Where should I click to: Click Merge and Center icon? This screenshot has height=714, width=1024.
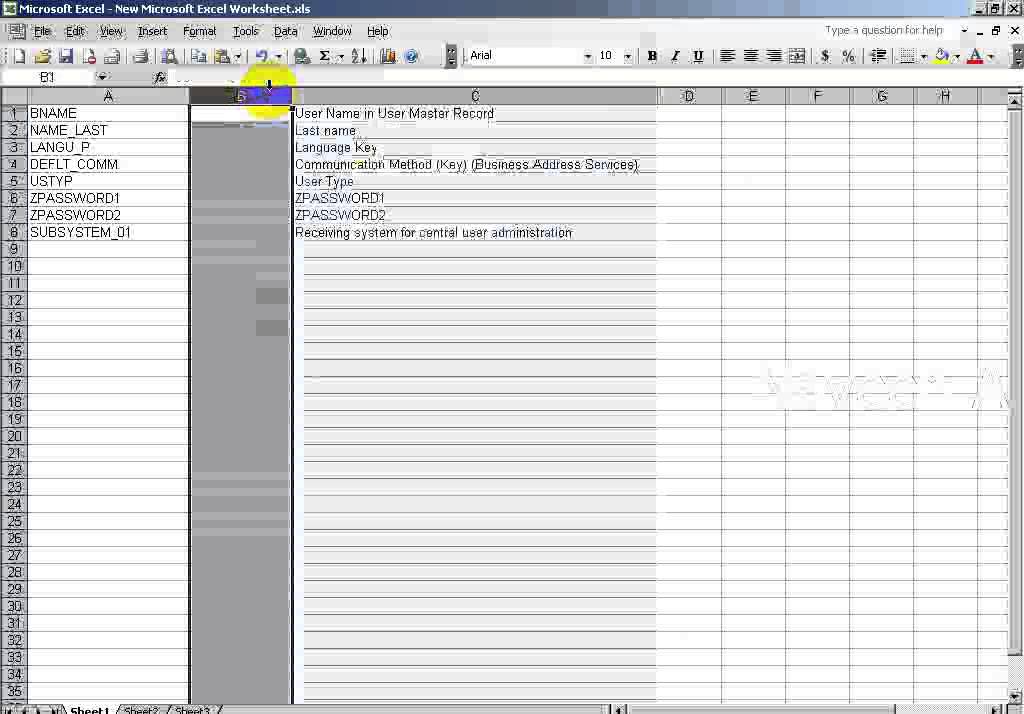coord(797,56)
